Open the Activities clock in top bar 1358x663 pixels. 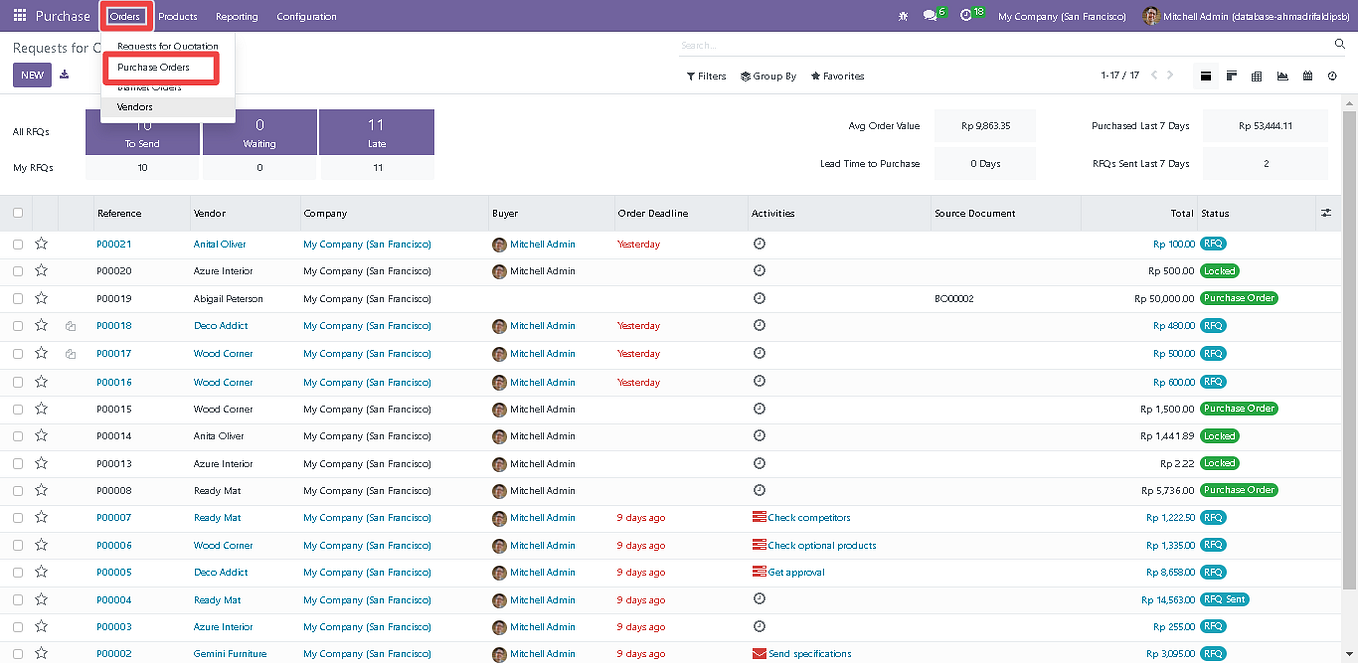tap(967, 15)
